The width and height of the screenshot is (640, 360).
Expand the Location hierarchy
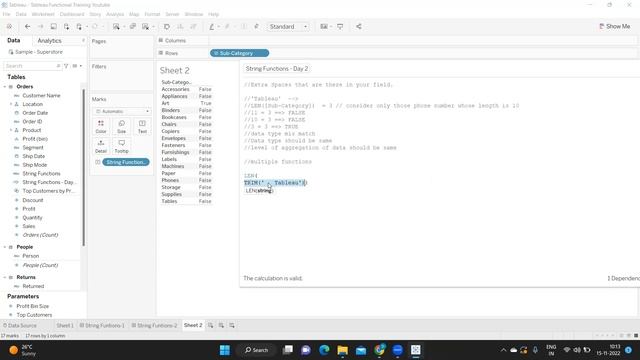point(11,104)
